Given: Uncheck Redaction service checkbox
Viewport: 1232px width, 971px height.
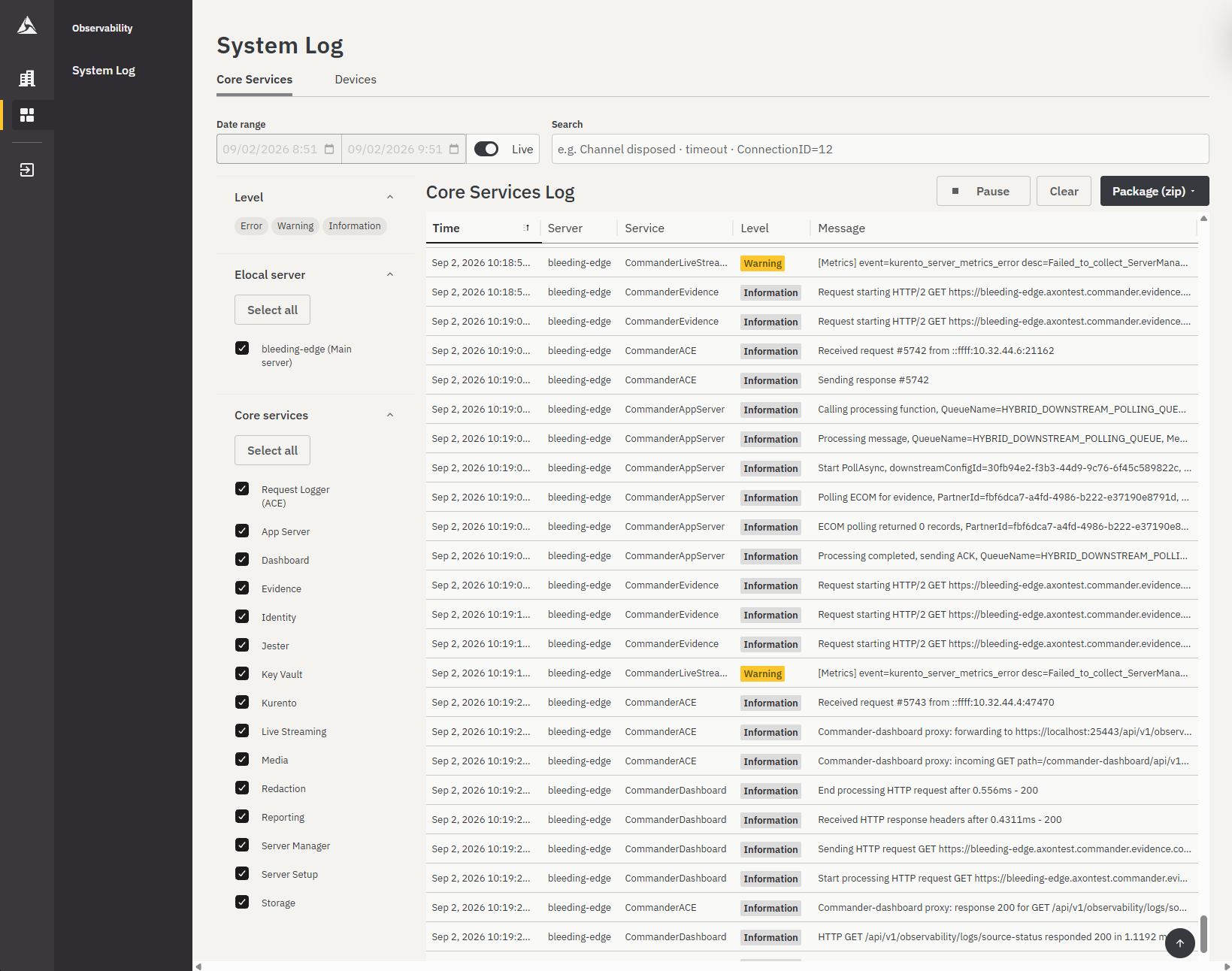Looking at the screenshot, I should pyautogui.click(x=242, y=788).
